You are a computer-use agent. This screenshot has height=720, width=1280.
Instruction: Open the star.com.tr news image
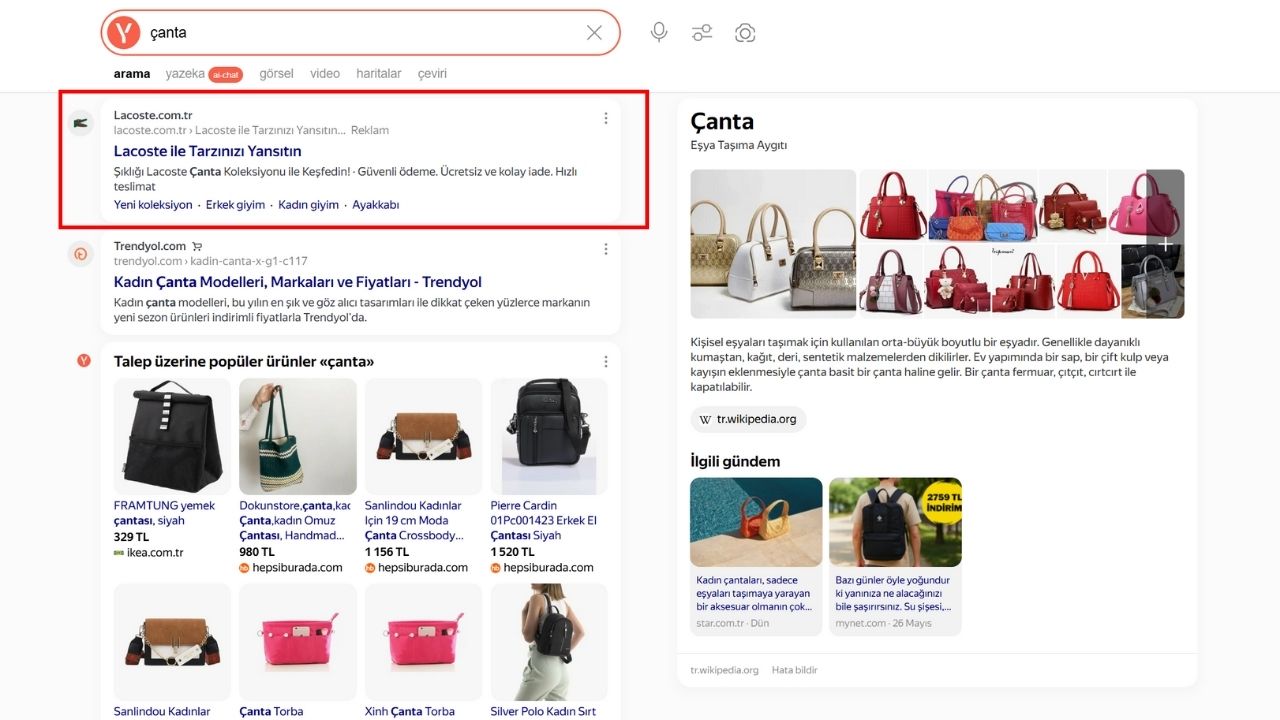tap(756, 522)
